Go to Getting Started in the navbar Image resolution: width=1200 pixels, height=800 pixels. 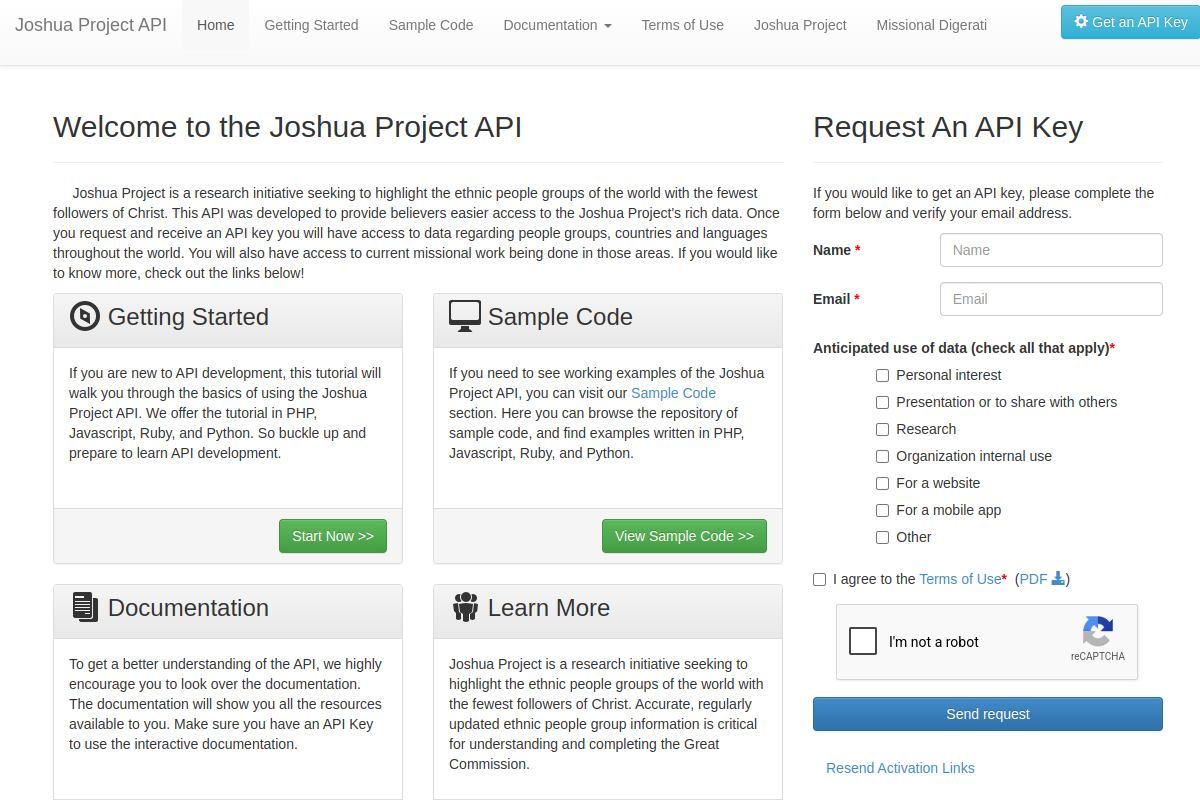(x=311, y=25)
